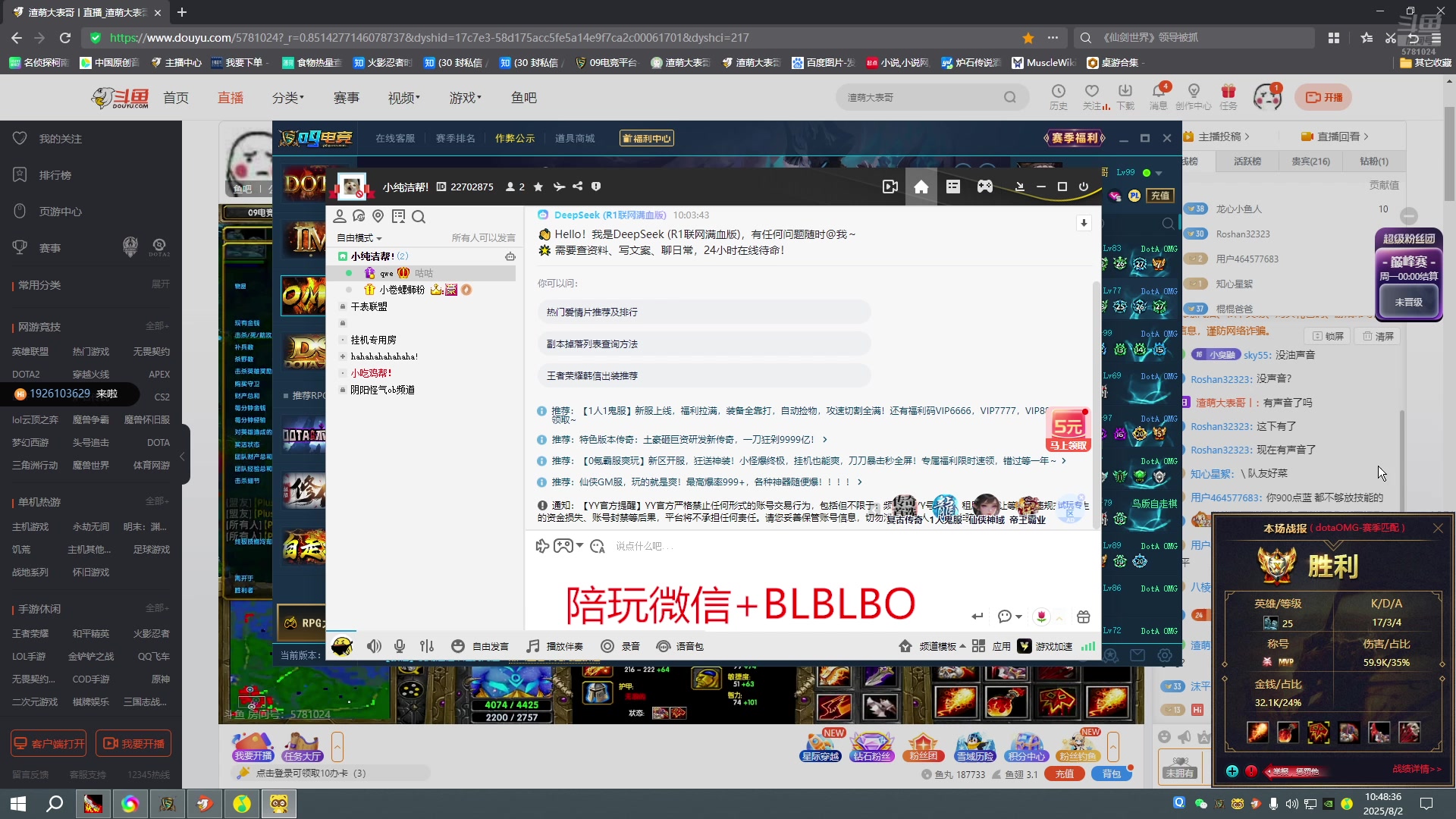
Task: Select 小吃鸡帮! channel
Action: pos(371,373)
